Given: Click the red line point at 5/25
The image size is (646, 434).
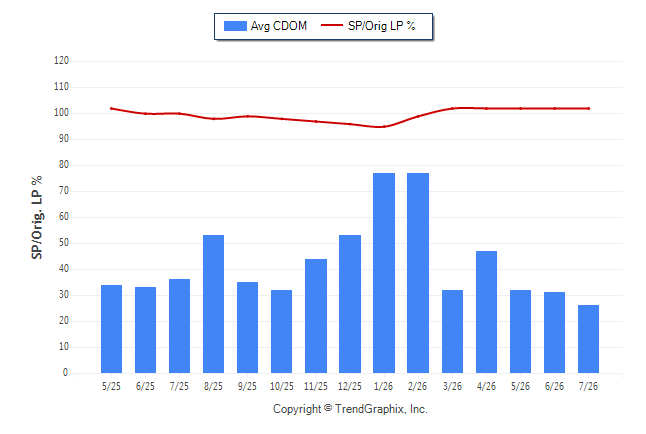Looking at the screenshot, I should [111, 108].
